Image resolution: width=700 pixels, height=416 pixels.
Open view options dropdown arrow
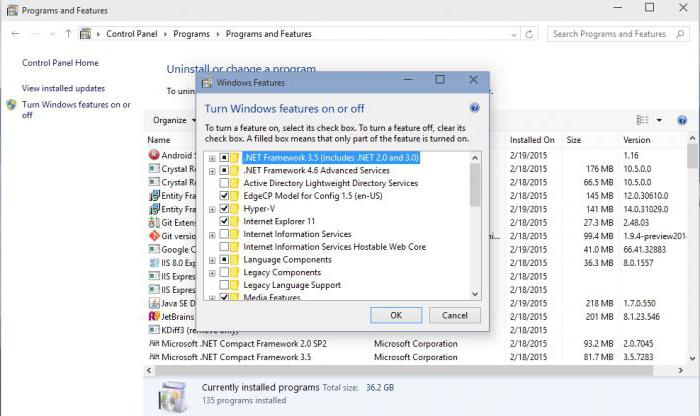[x=659, y=120]
